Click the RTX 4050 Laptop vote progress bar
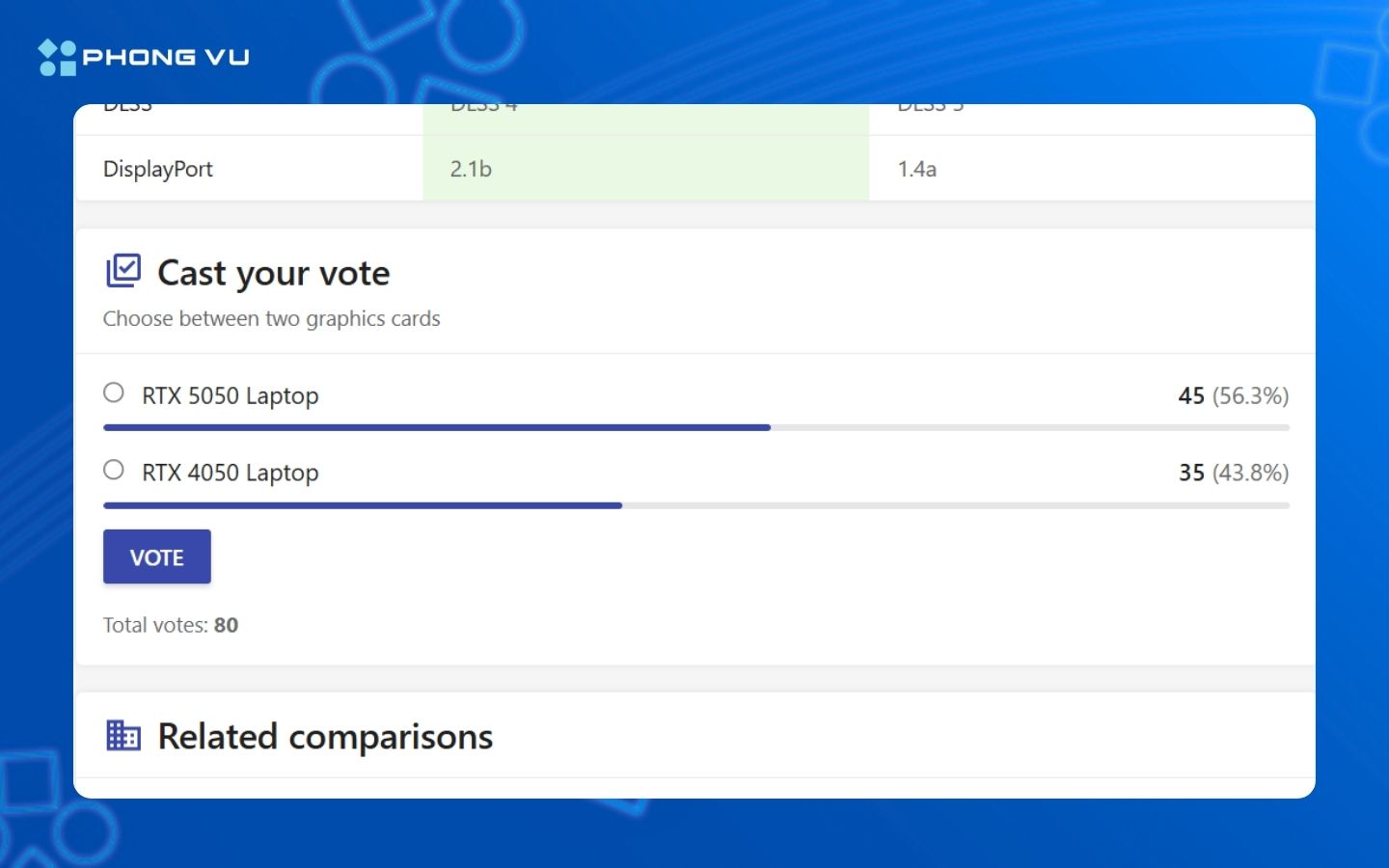The image size is (1389, 868). pyautogui.click(x=695, y=505)
